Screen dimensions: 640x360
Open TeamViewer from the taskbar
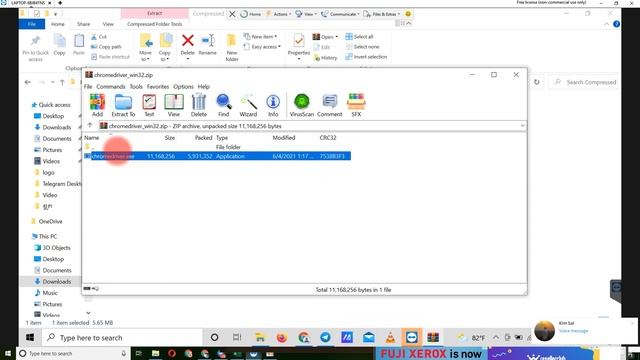pos(411,337)
